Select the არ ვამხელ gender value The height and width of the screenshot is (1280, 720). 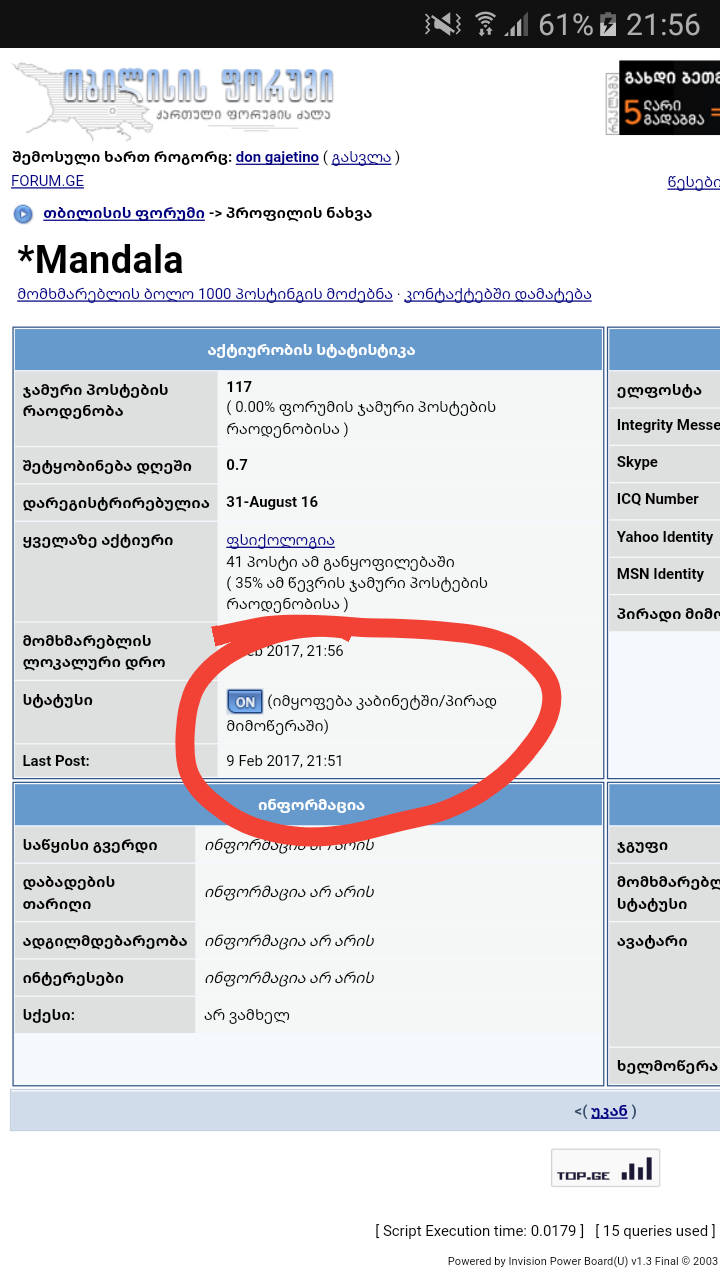(247, 1016)
